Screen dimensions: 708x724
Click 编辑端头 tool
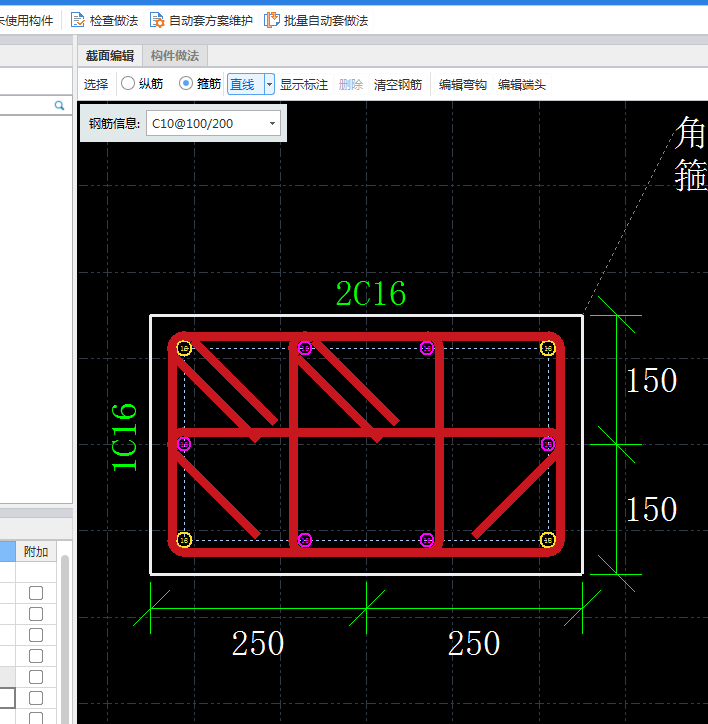[522, 84]
